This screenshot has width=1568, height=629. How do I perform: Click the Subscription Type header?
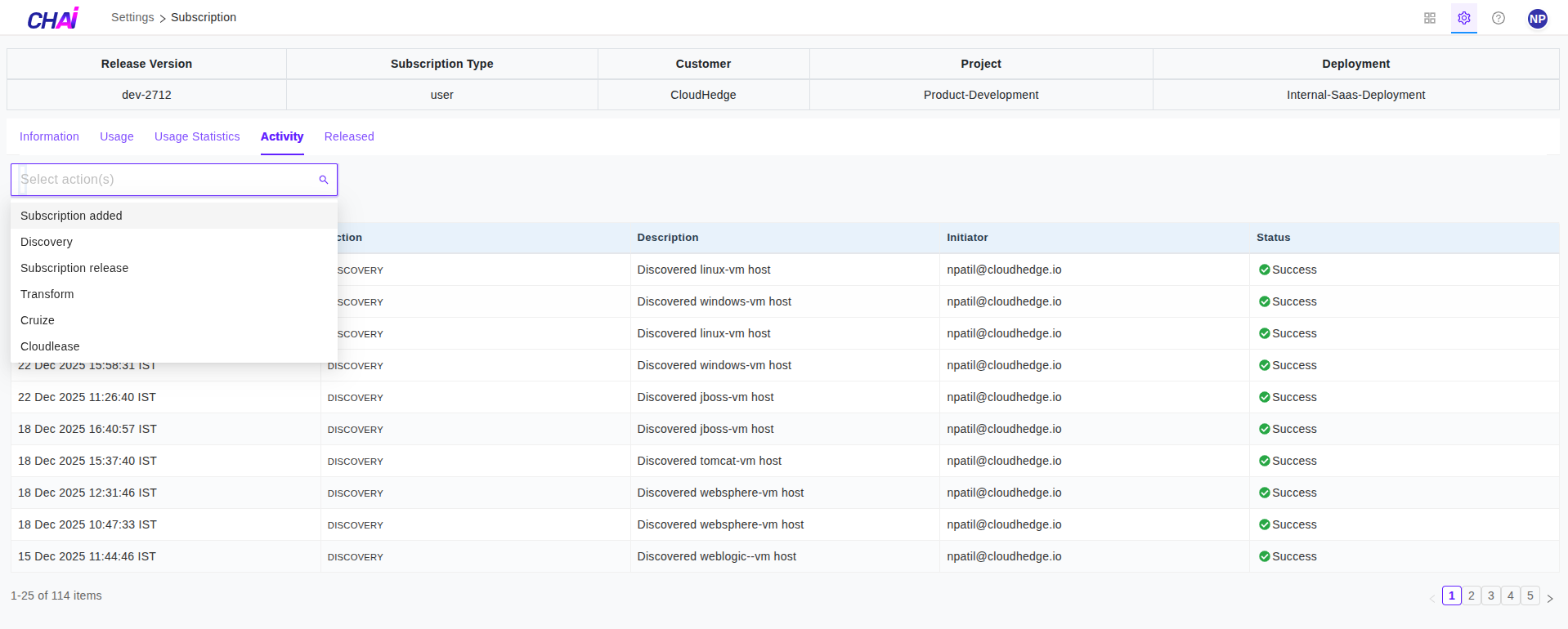click(441, 64)
